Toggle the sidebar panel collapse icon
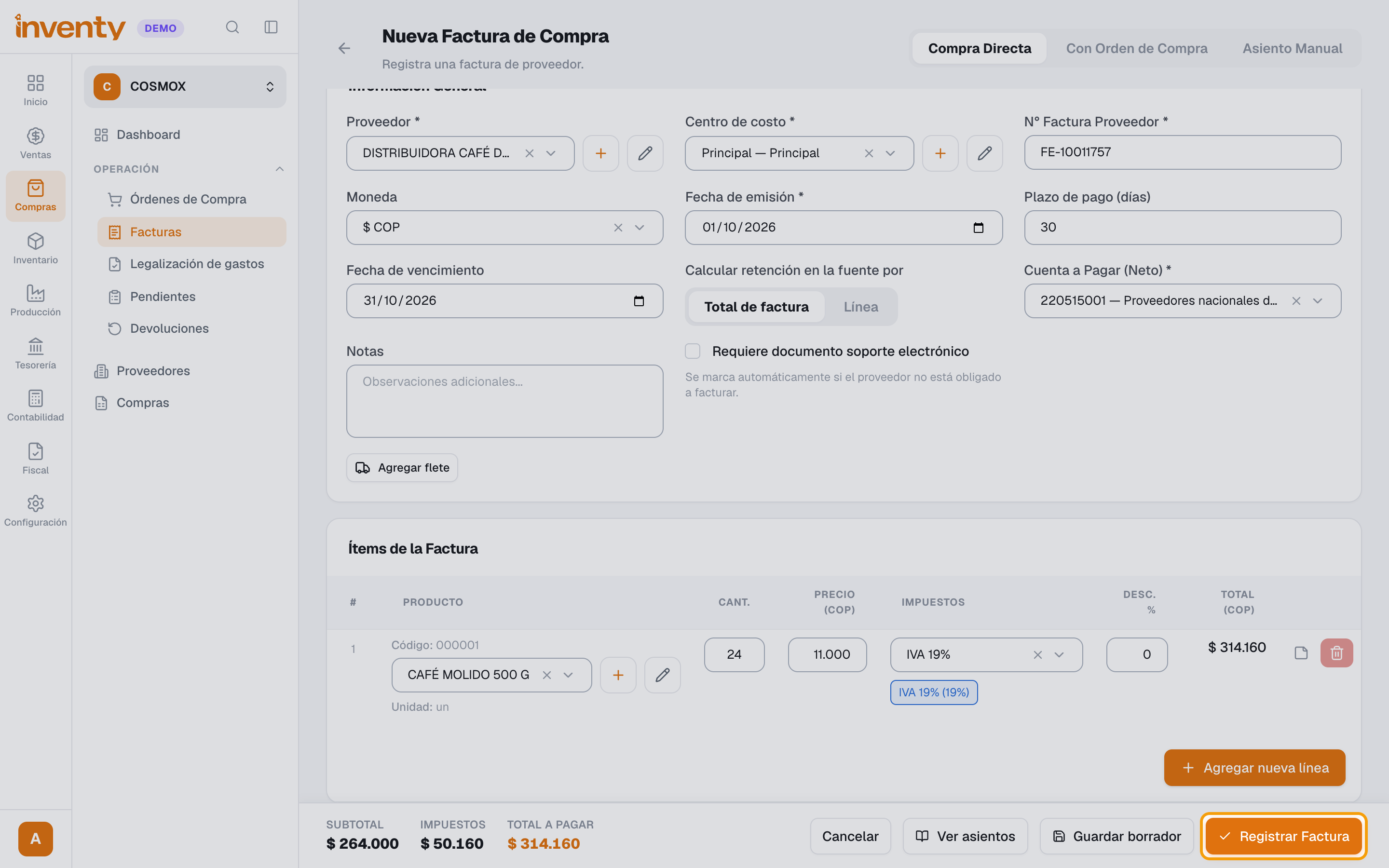 point(271,27)
